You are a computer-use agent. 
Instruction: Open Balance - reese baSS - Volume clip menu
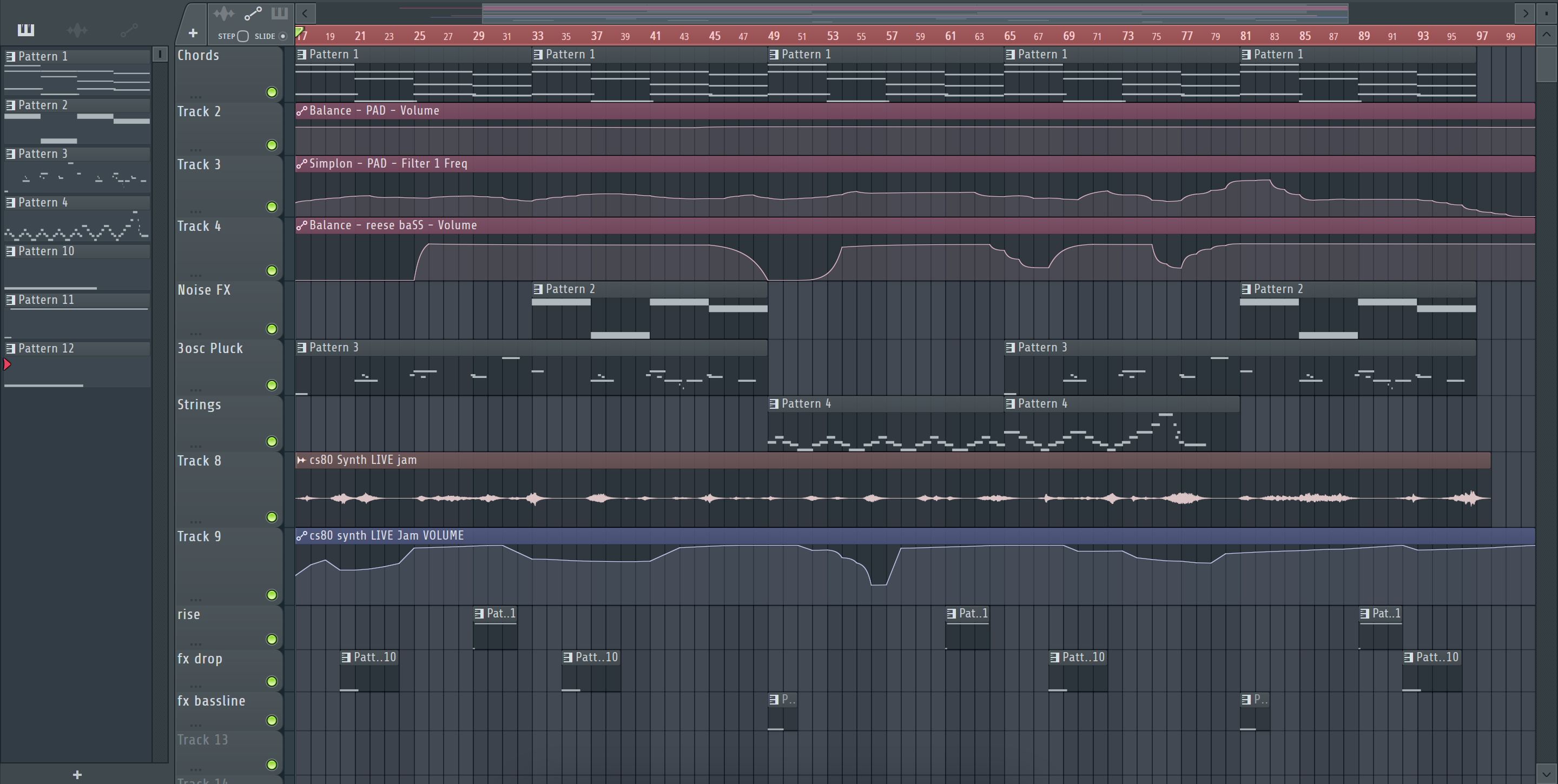[x=301, y=225]
